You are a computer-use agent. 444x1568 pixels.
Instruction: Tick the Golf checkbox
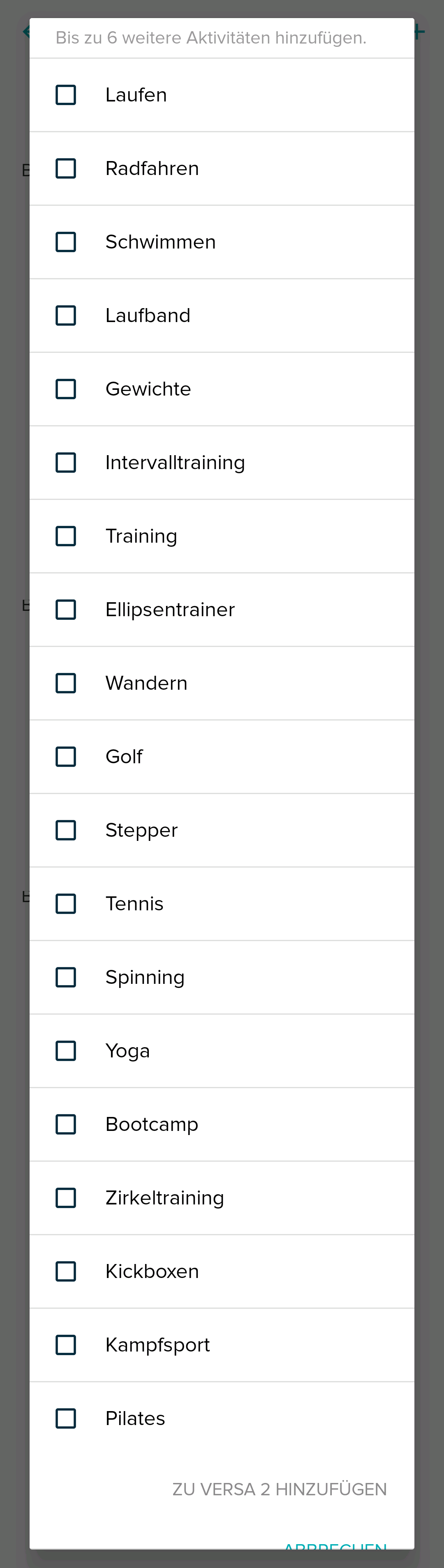click(66, 757)
